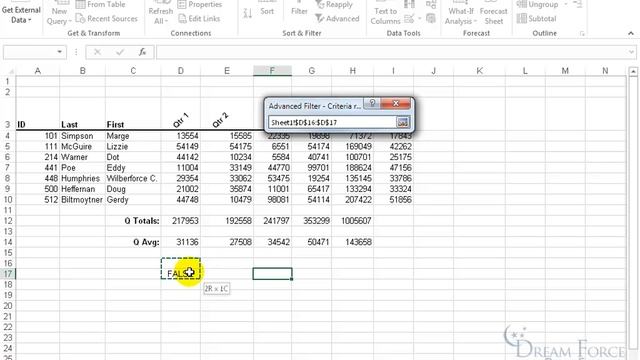Image resolution: width=640 pixels, height=360 pixels.
Task: Open the Data Validation dropdown arrow
Action: click(419, 18)
